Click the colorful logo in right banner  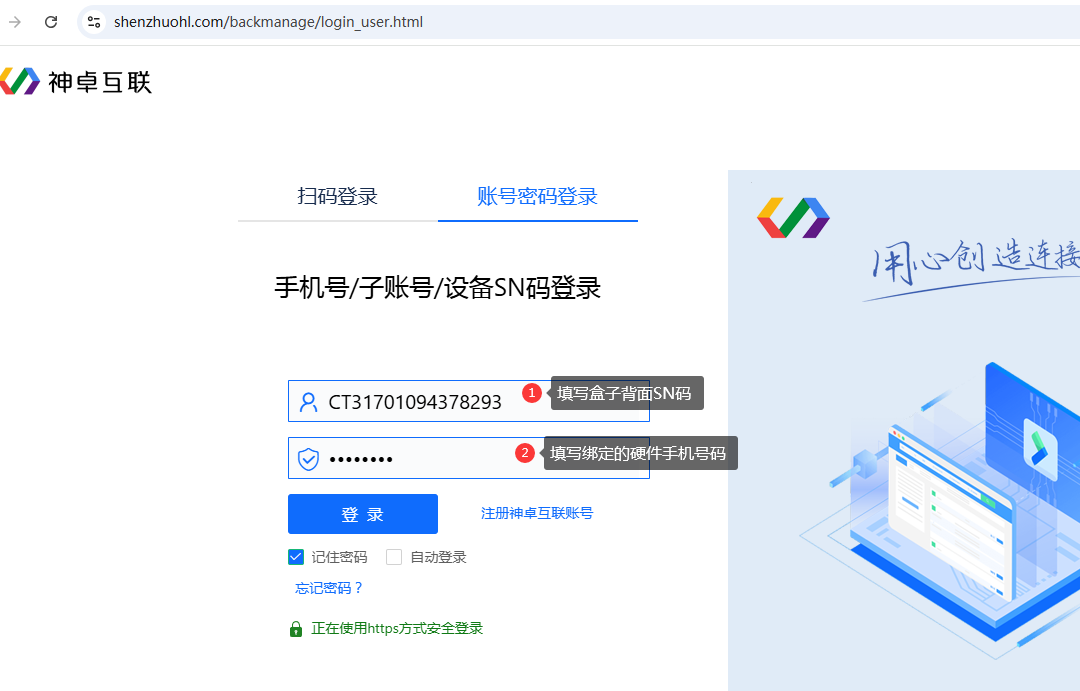coord(793,217)
